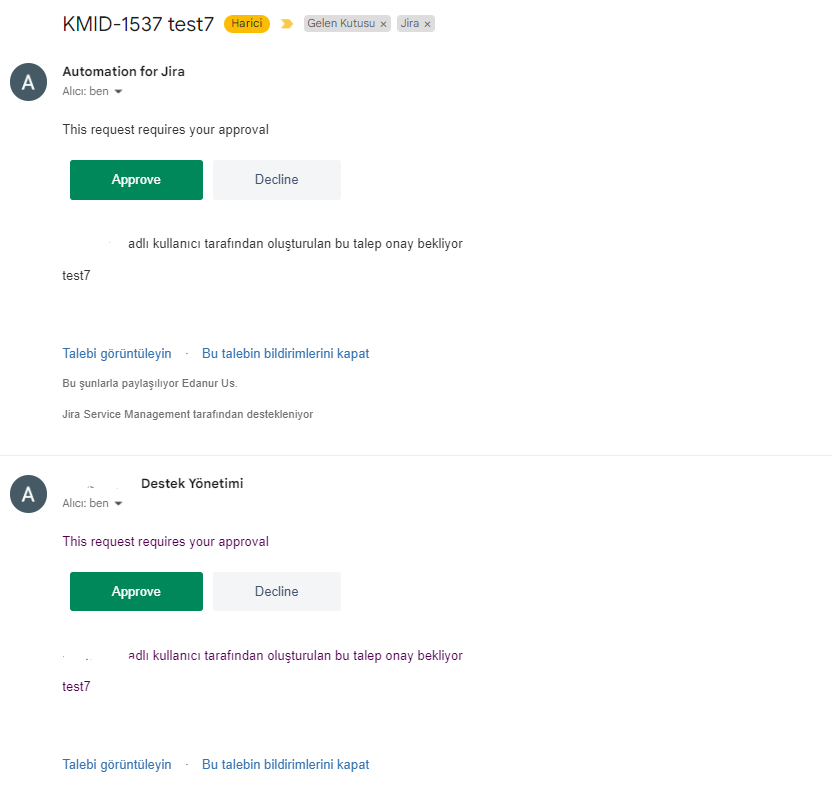Screen dimensions: 832x790
Task: Click the Automation for Jira sender name
Action: (x=124, y=72)
